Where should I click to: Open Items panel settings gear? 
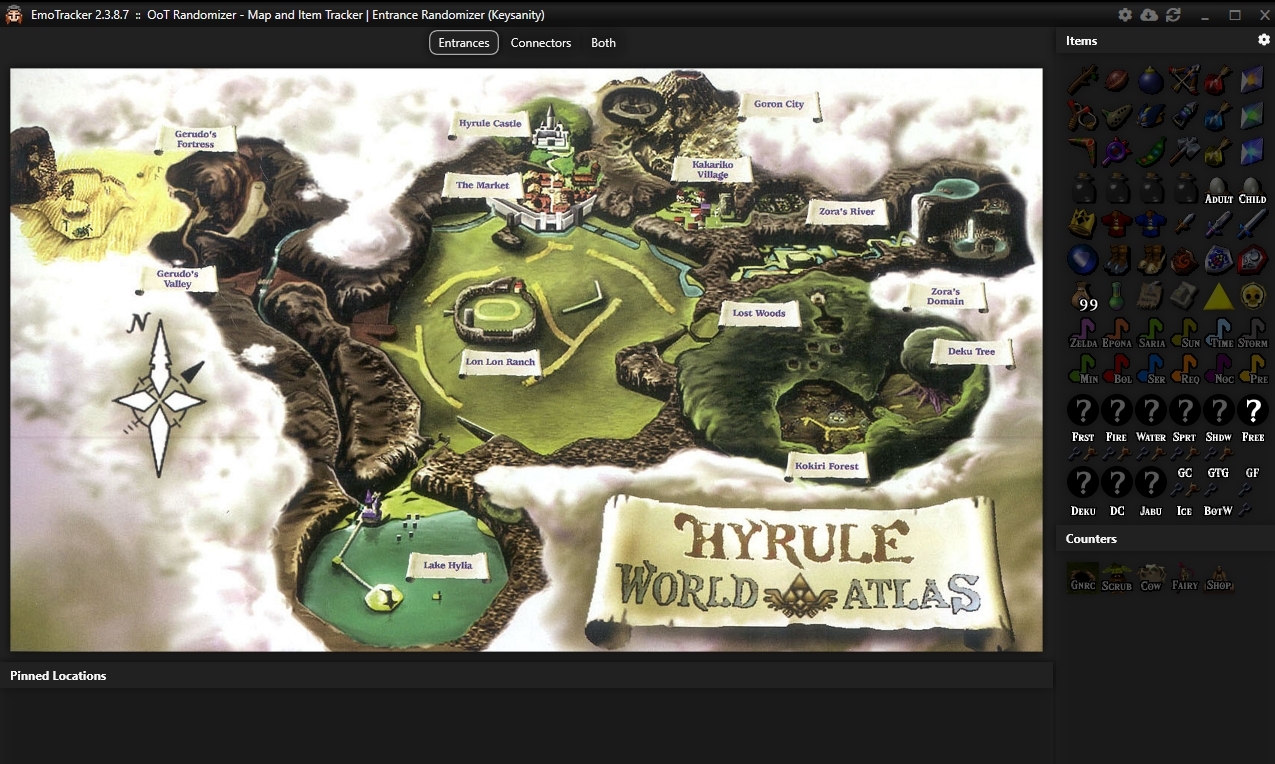click(1264, 40)
